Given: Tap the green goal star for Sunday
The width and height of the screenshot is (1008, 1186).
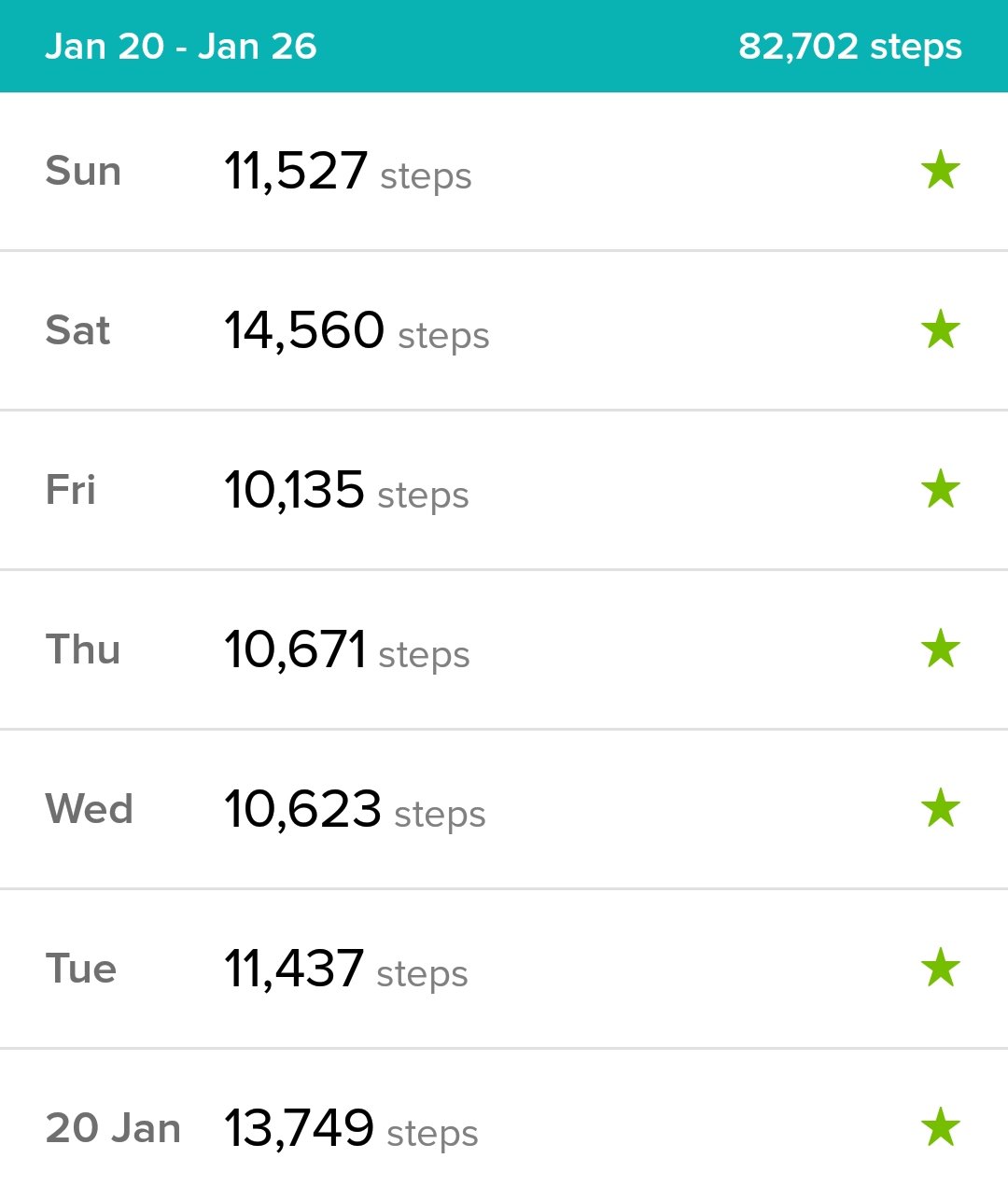Looking at the screenshot, I should [940, 171].
